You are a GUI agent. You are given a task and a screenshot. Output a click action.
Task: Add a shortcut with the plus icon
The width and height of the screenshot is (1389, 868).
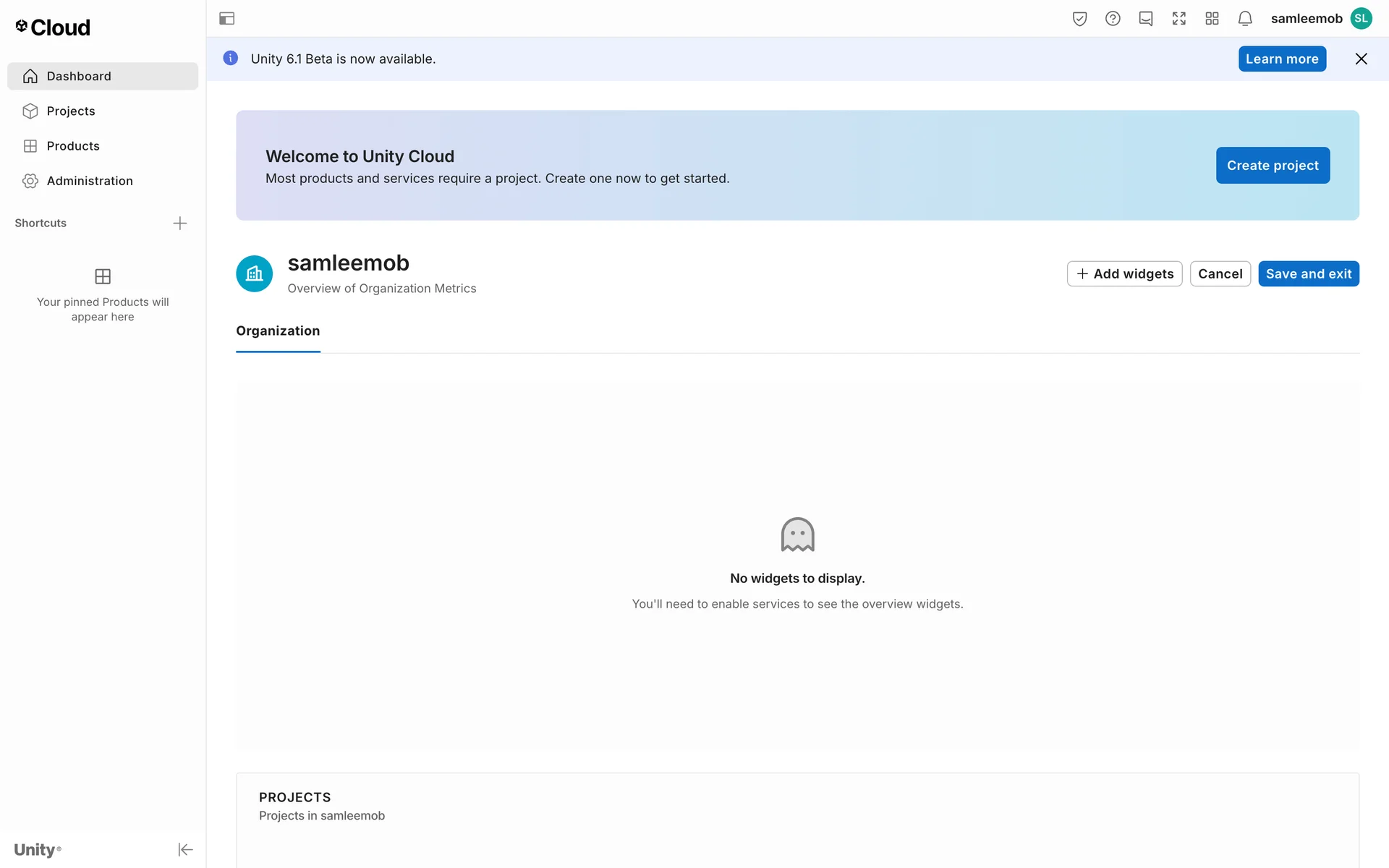(180, 223)
